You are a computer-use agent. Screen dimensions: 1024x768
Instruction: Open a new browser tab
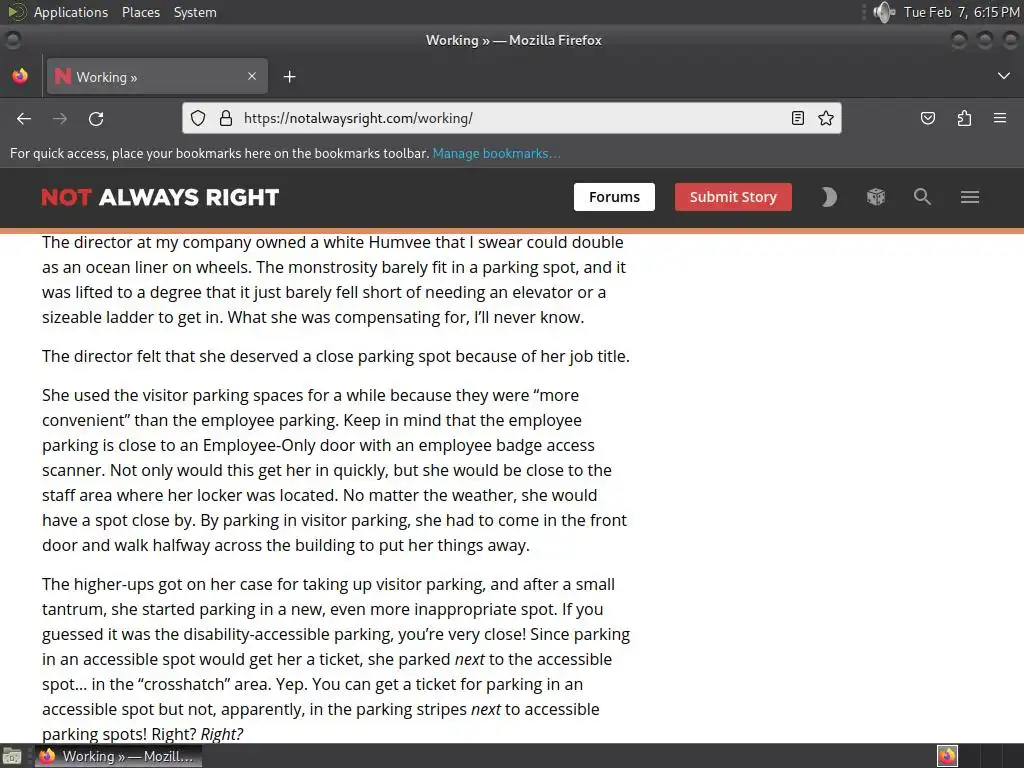click(289, 77)
